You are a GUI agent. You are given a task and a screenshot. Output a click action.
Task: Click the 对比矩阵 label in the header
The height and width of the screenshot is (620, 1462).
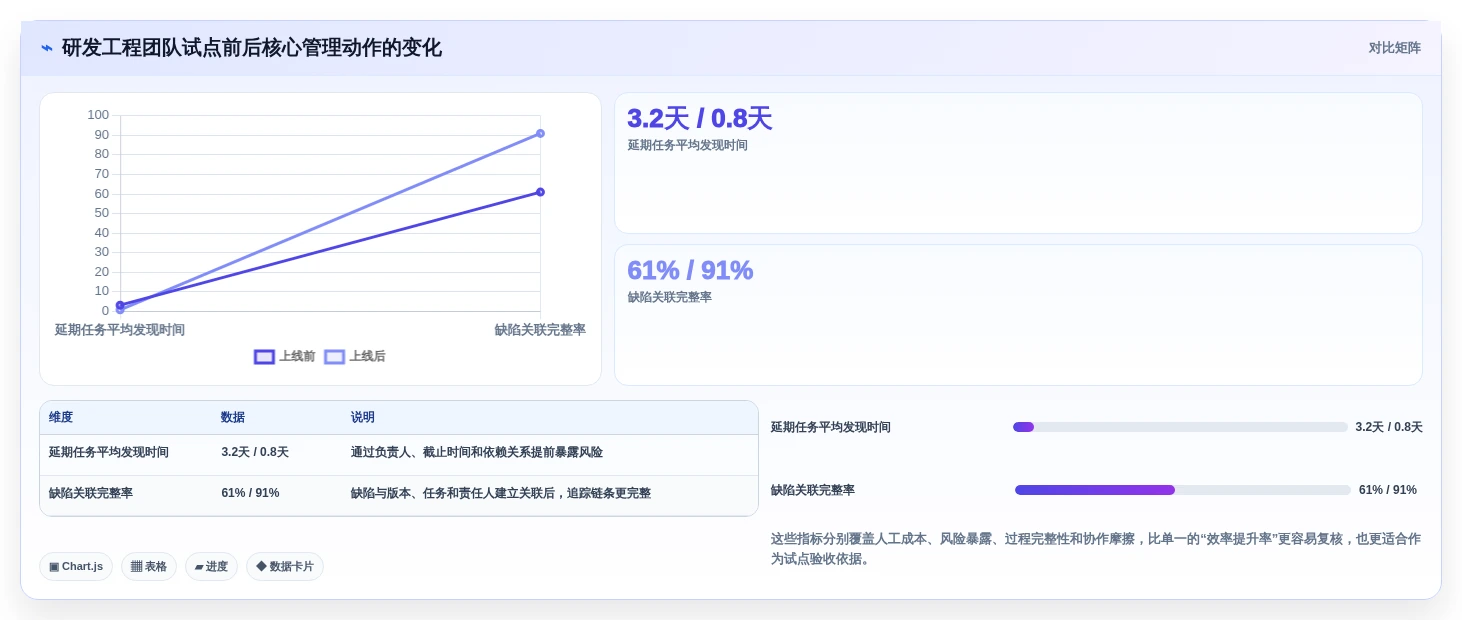tap(1394, 48)
